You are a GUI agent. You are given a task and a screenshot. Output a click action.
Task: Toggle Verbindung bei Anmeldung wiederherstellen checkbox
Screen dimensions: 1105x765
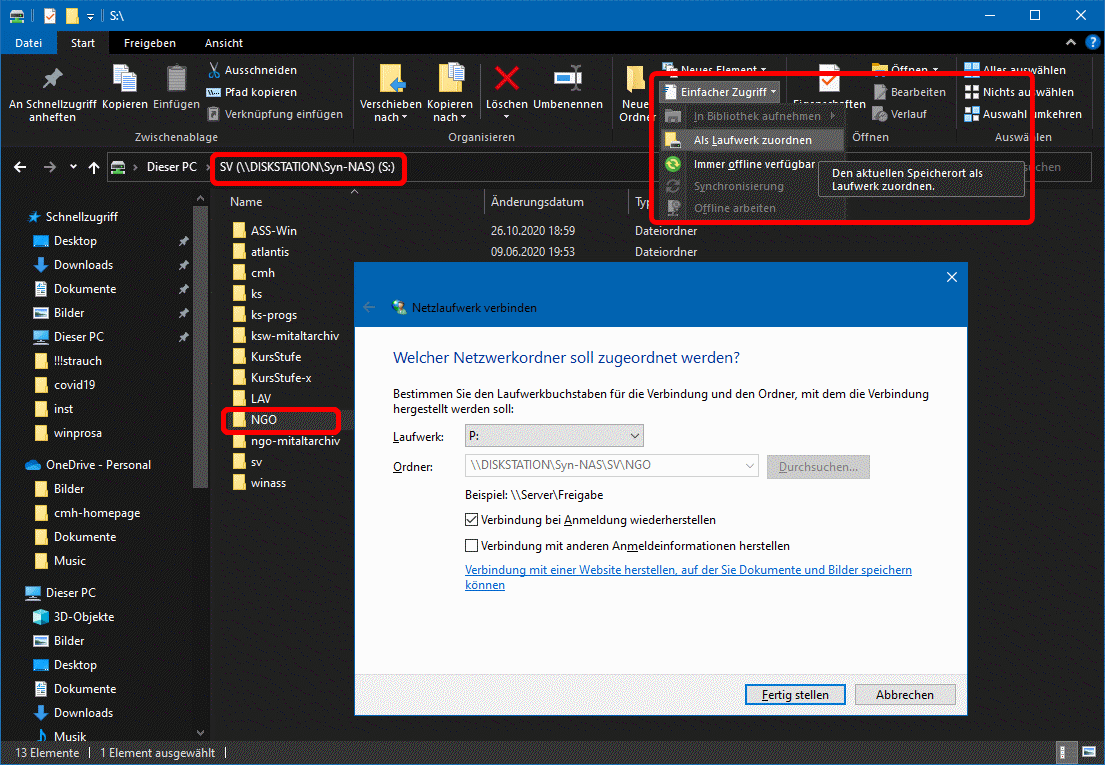point(472,520)
